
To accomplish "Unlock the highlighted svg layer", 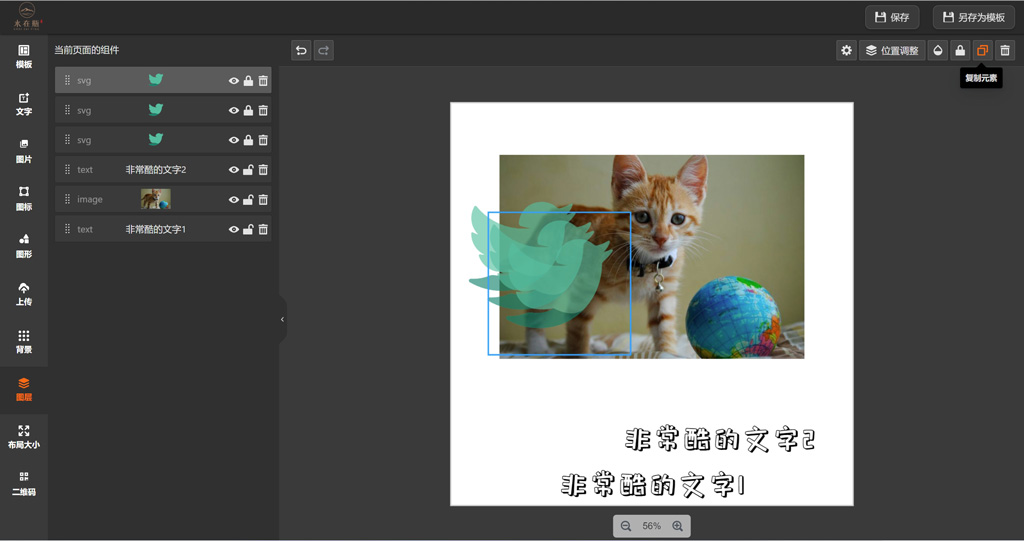I will click(x=248, y=81).
